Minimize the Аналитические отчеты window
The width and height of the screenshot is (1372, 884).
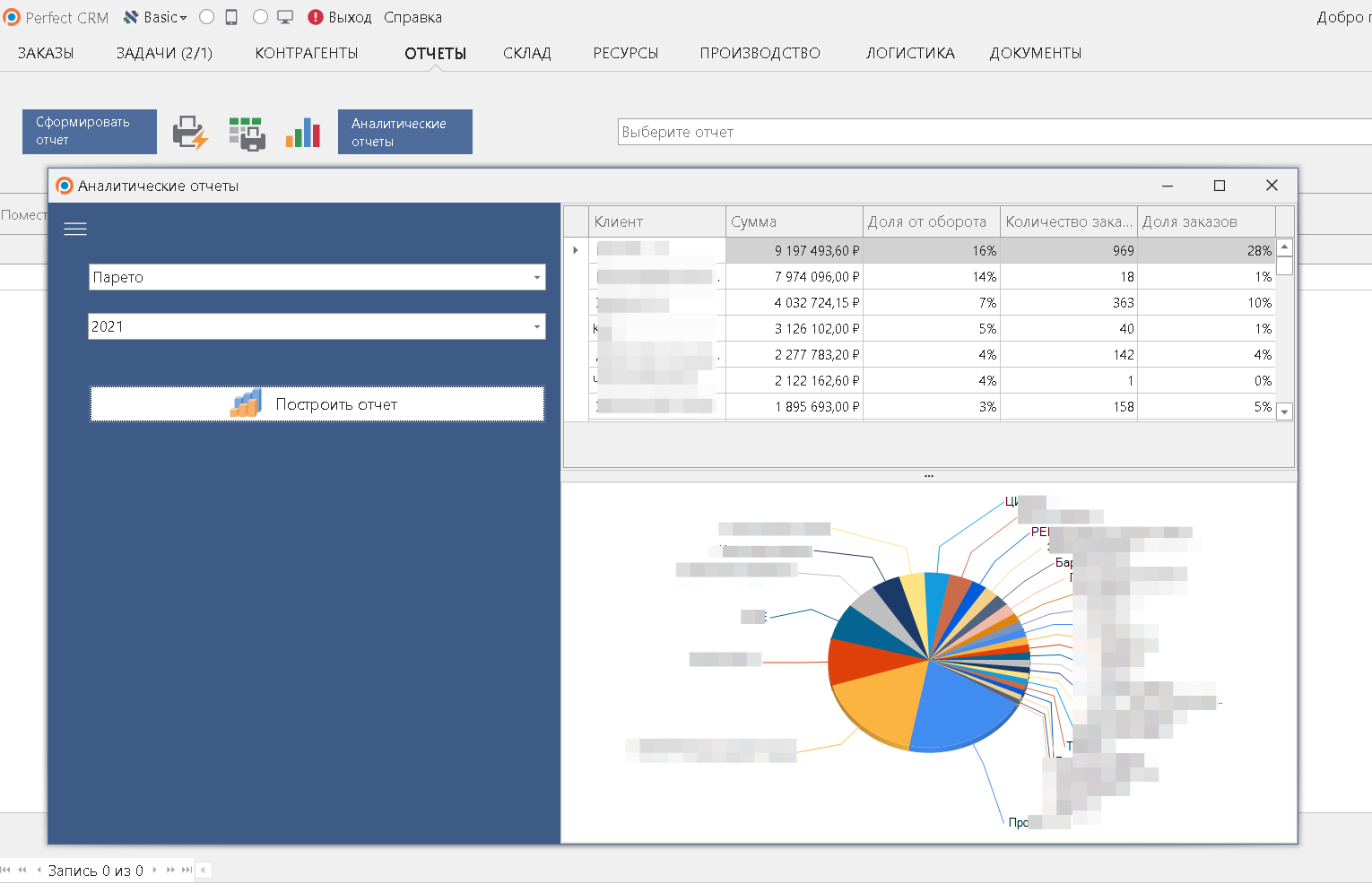(1168, 186)
